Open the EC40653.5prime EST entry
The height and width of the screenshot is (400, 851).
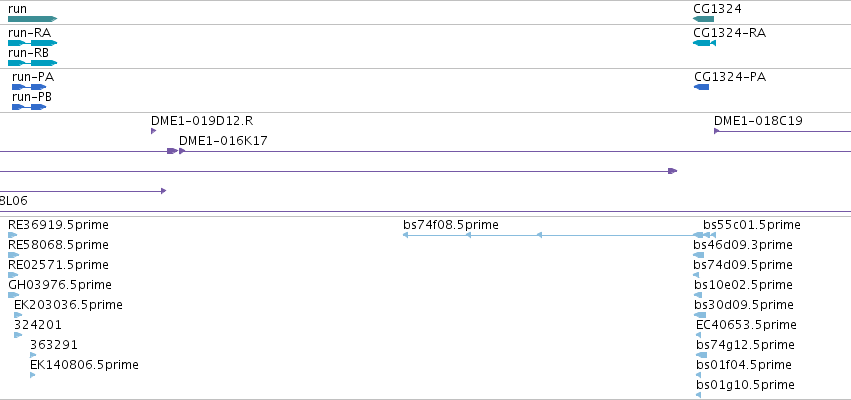(746, 325)
